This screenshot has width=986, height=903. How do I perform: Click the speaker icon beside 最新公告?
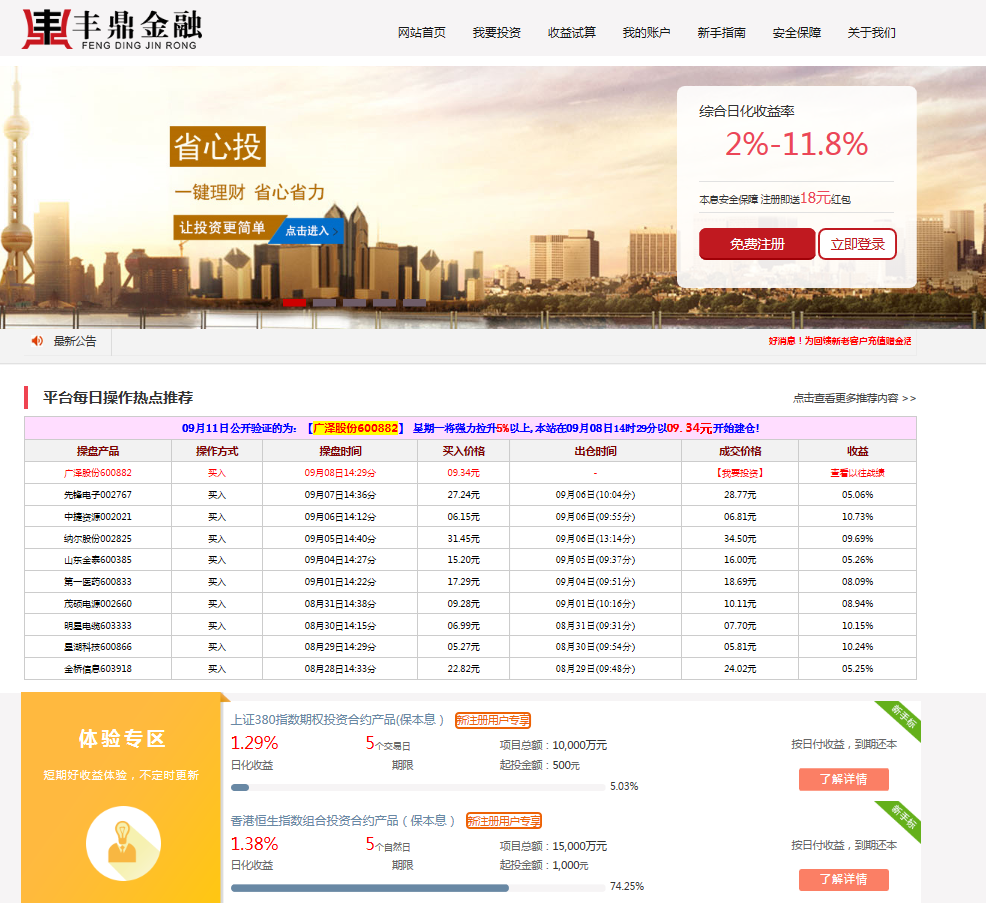[x=38, y=341]
